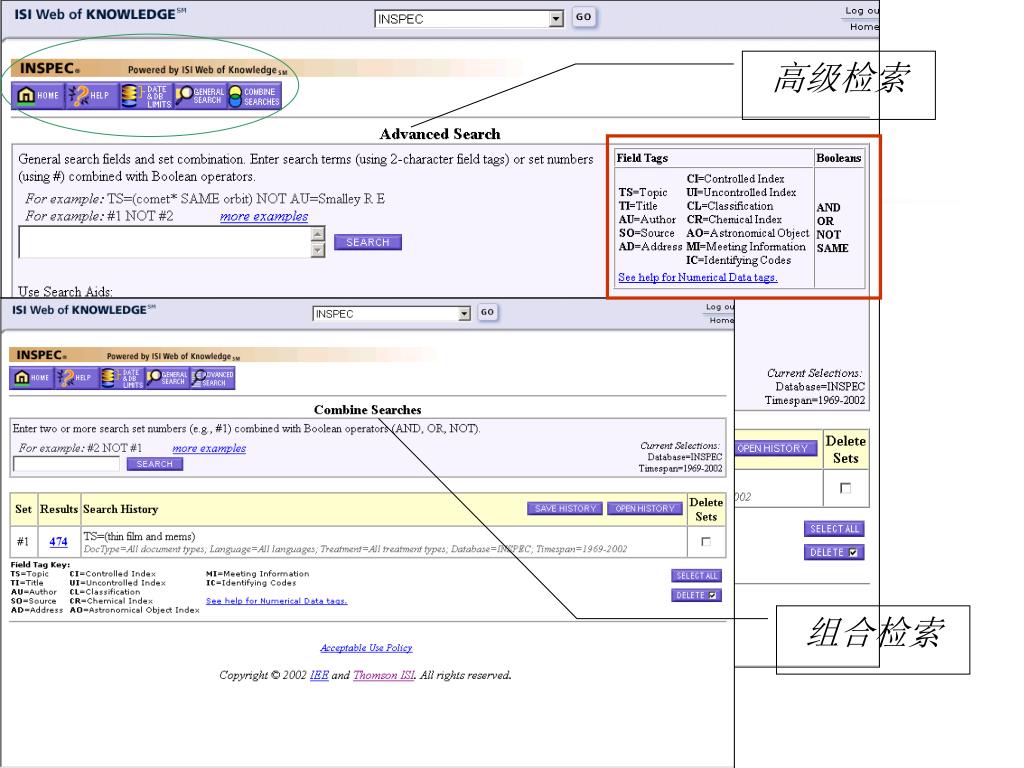
Task: Tick Delete Sets checkbox for set #1
Action: [706, 542]
